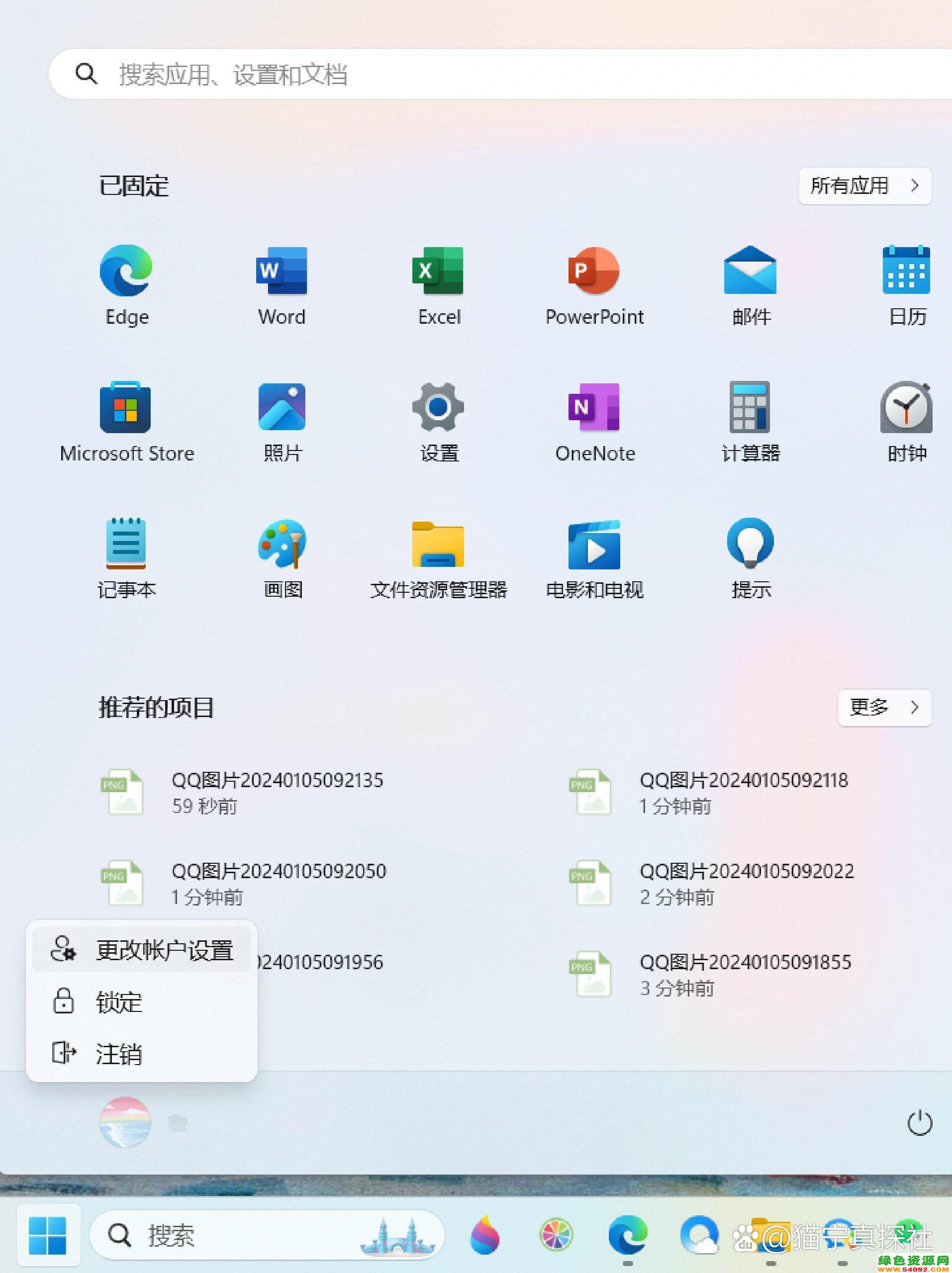Launch Word from pinned apps
This screenshot has height=1273, width=952.
coord(282,285)
